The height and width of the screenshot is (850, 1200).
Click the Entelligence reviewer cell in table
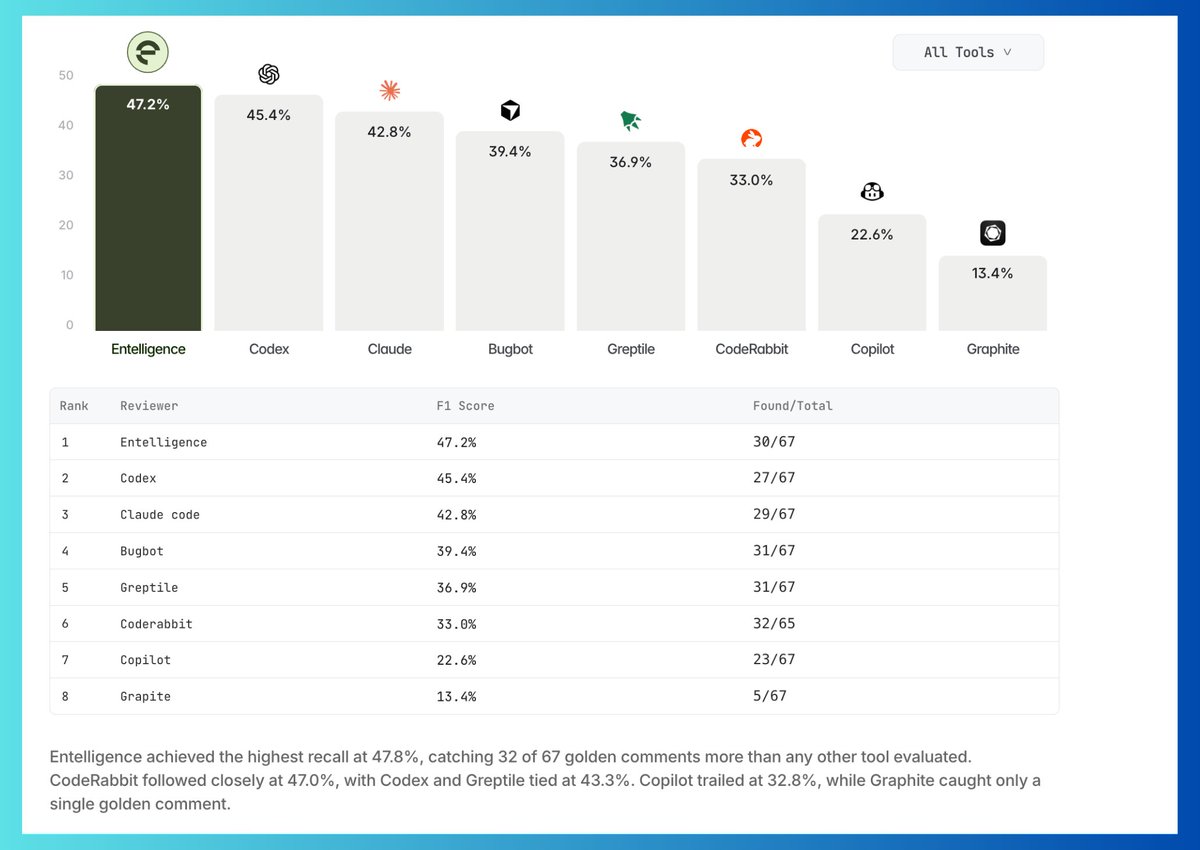click(163, 442)
